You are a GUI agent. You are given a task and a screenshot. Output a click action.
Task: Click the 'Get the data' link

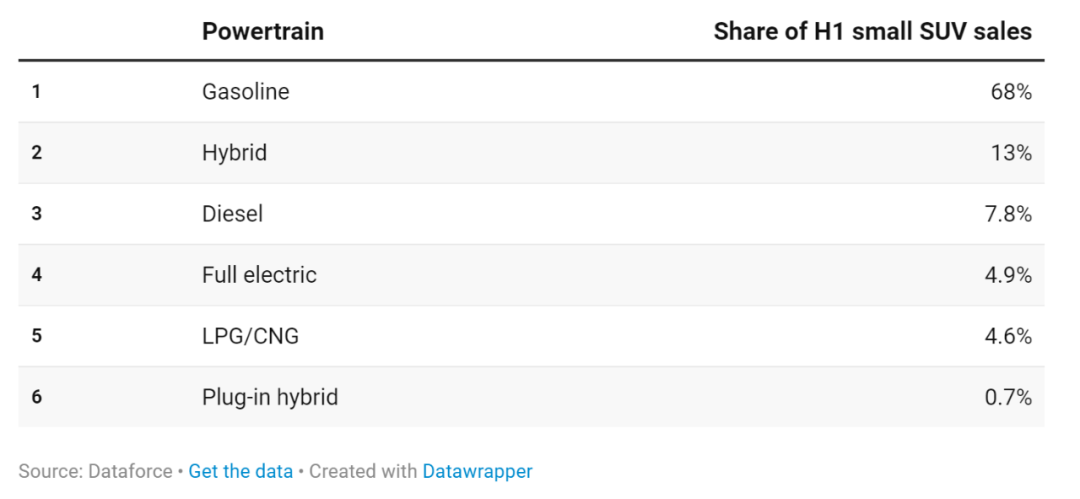click(x=240, y=471)
